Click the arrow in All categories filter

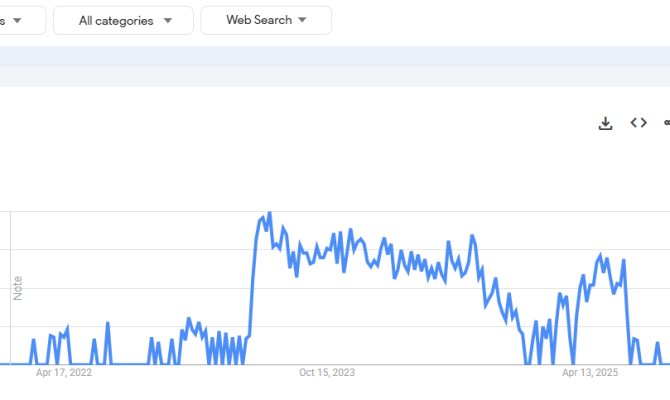167,20
